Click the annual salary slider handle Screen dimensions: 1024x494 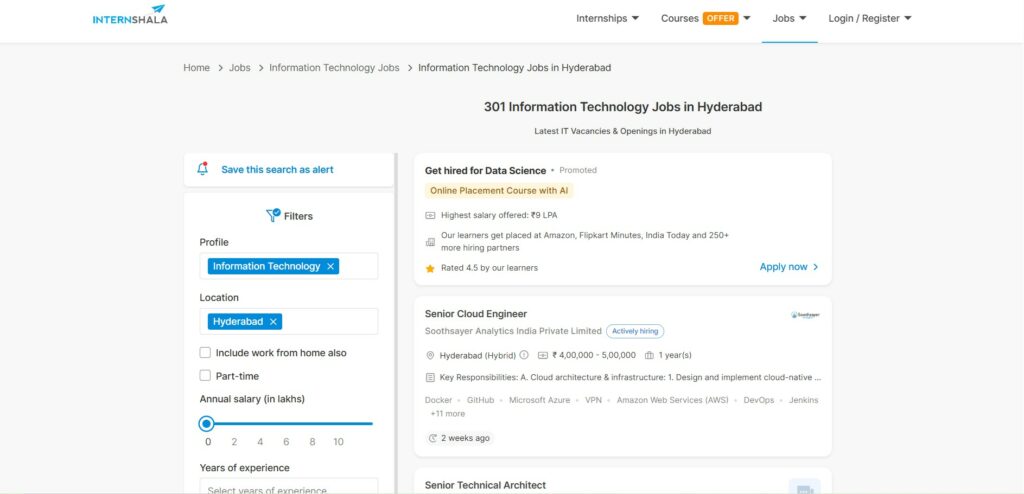click(207, 423)
